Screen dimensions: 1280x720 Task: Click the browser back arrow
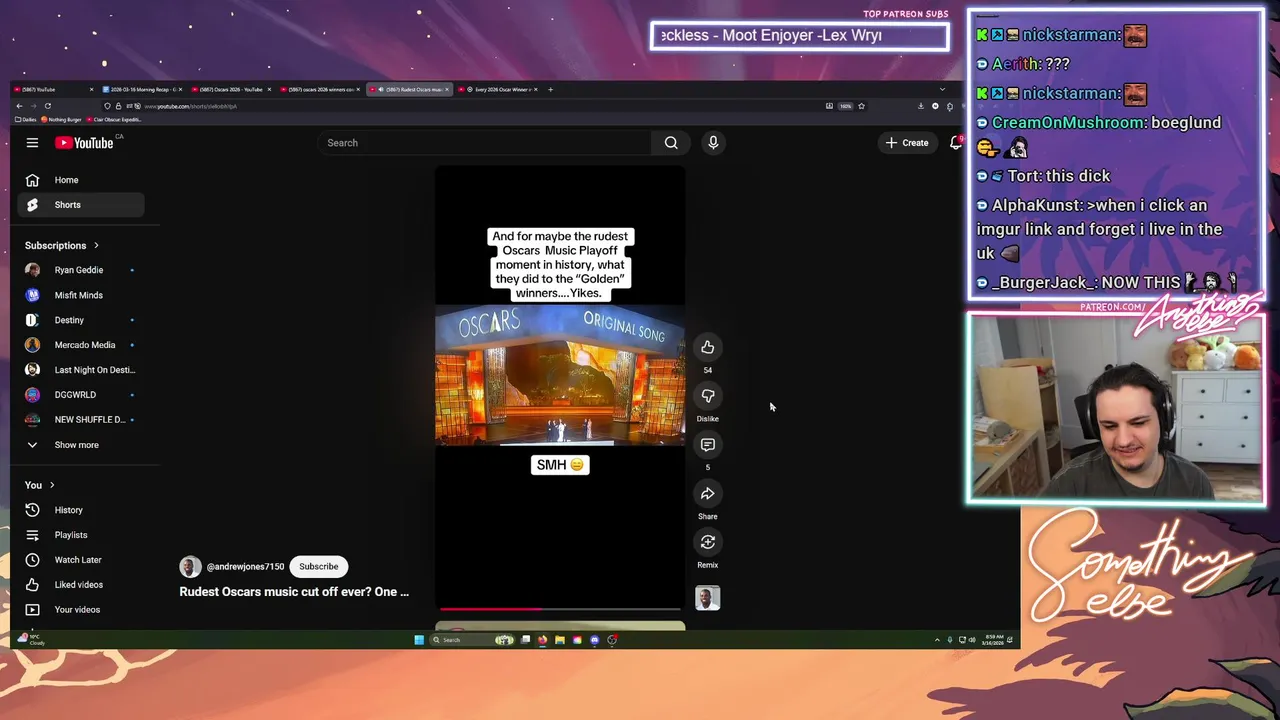(19, 106)
